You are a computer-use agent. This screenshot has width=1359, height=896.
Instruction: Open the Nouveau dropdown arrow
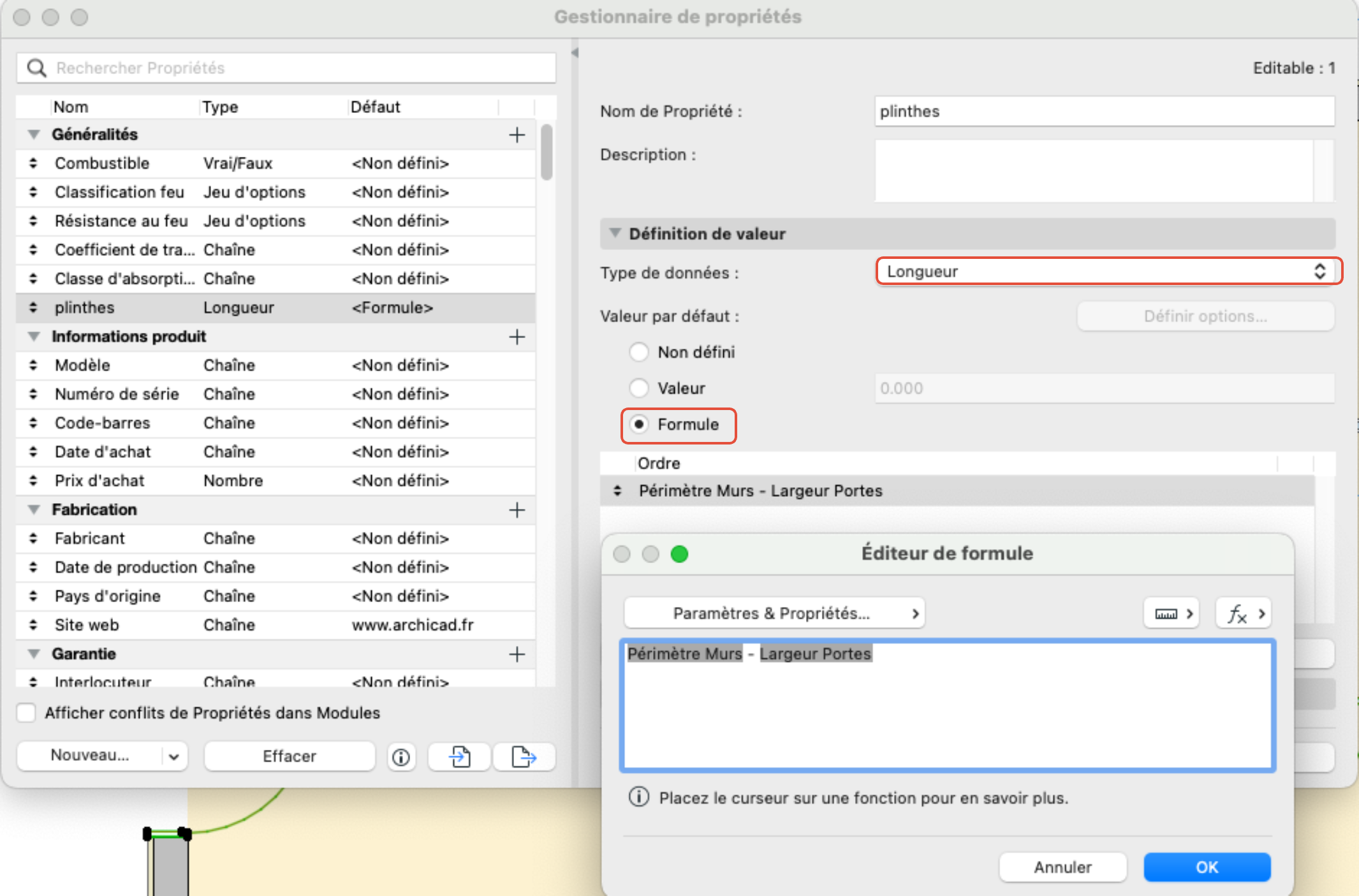(174, 756)
